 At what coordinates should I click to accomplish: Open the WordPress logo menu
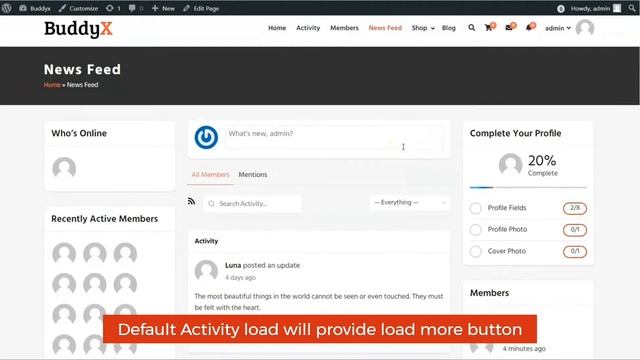(x=7, y=8)
